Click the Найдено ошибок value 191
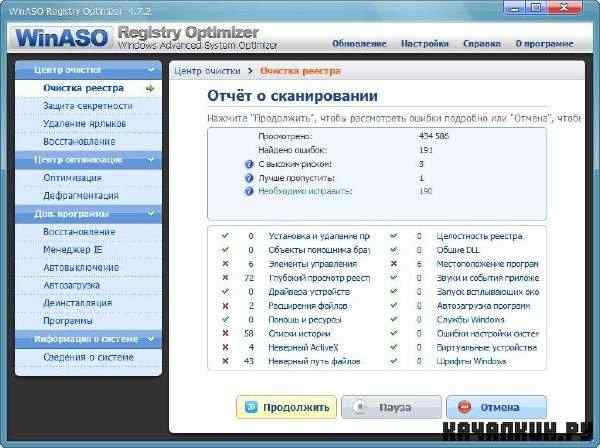600x448 pixels. 426,150
